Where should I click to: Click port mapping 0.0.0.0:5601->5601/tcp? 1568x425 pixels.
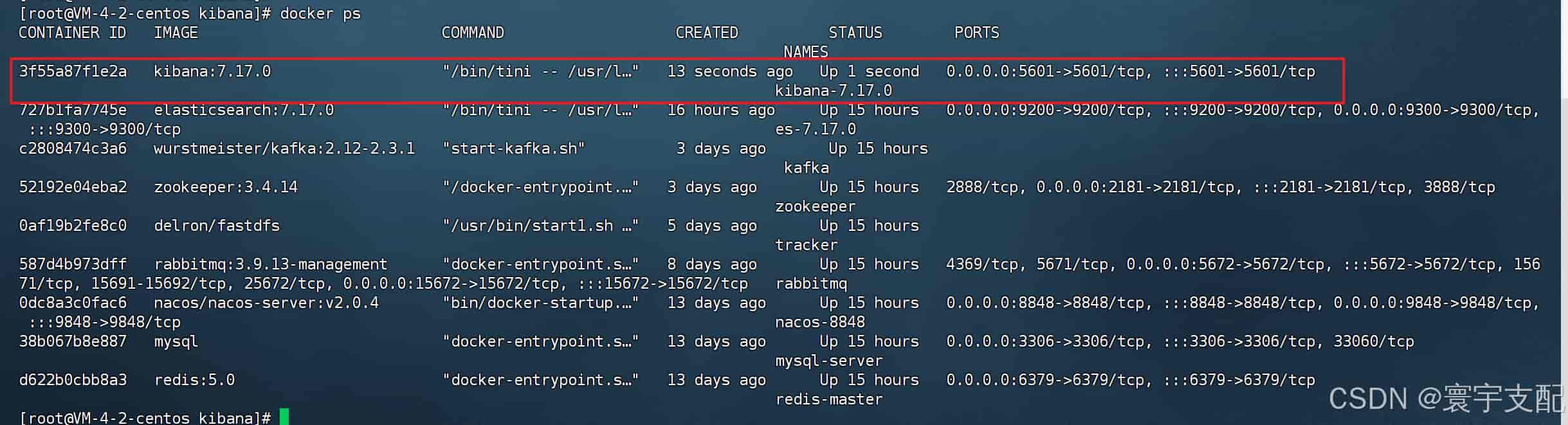coord(1049,71)
